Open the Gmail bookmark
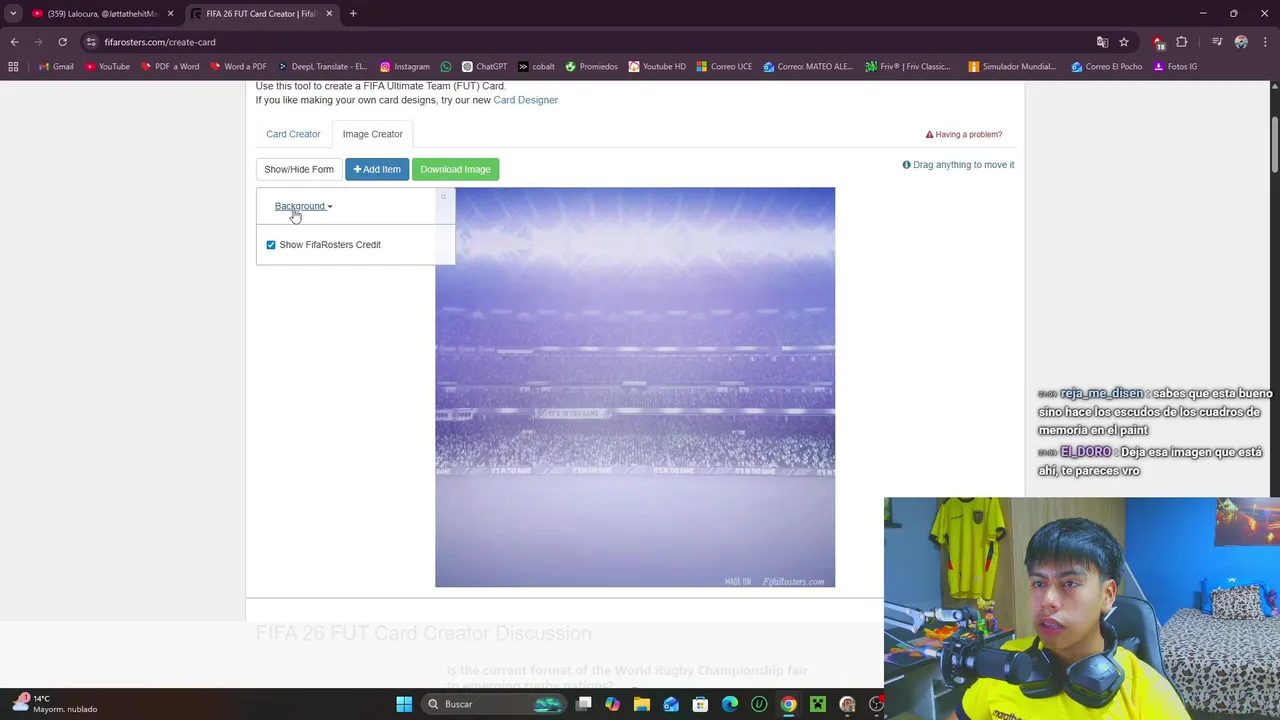 point(56,67)
